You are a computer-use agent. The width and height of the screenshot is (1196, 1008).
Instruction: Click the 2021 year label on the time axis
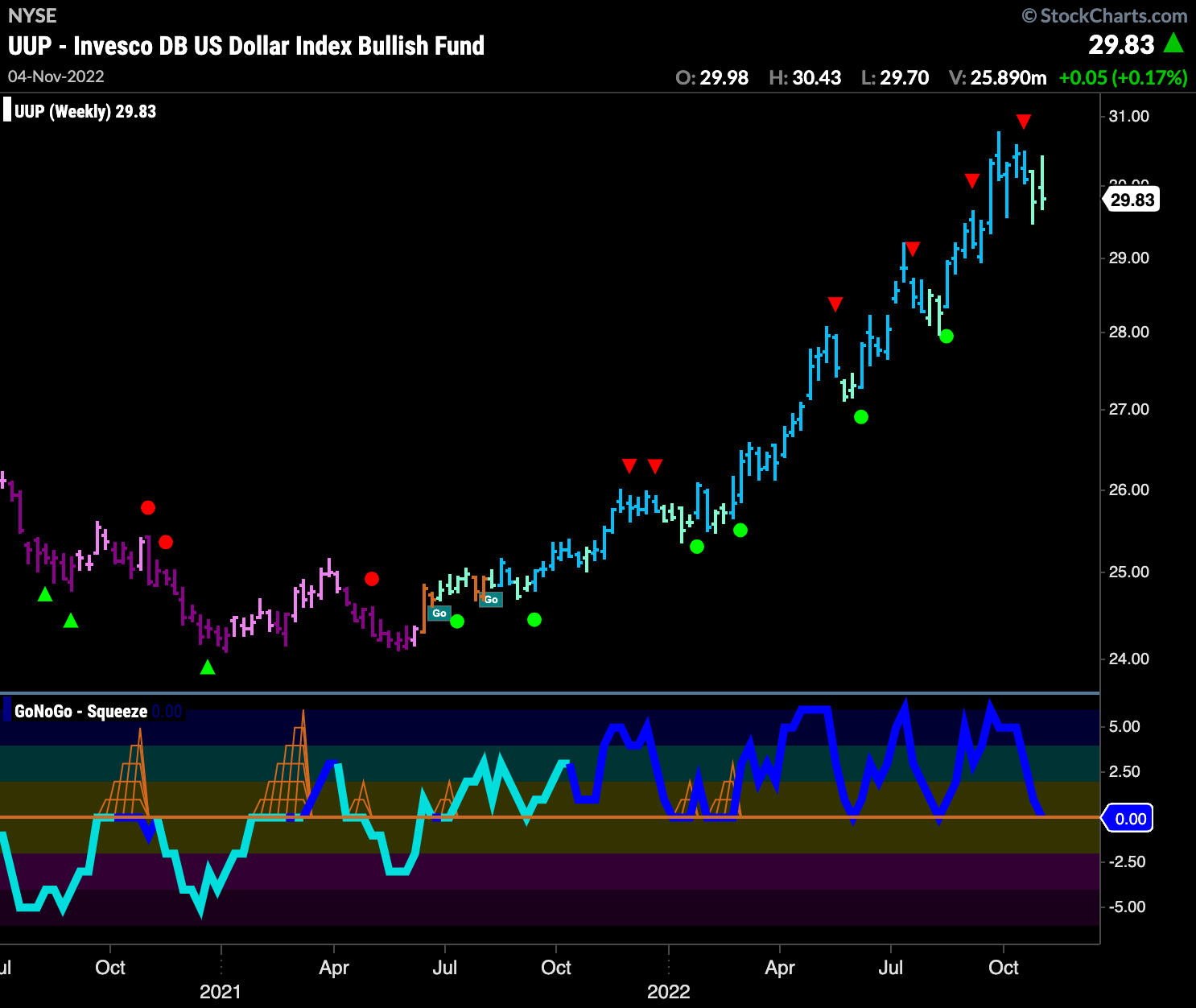(221, 991)
